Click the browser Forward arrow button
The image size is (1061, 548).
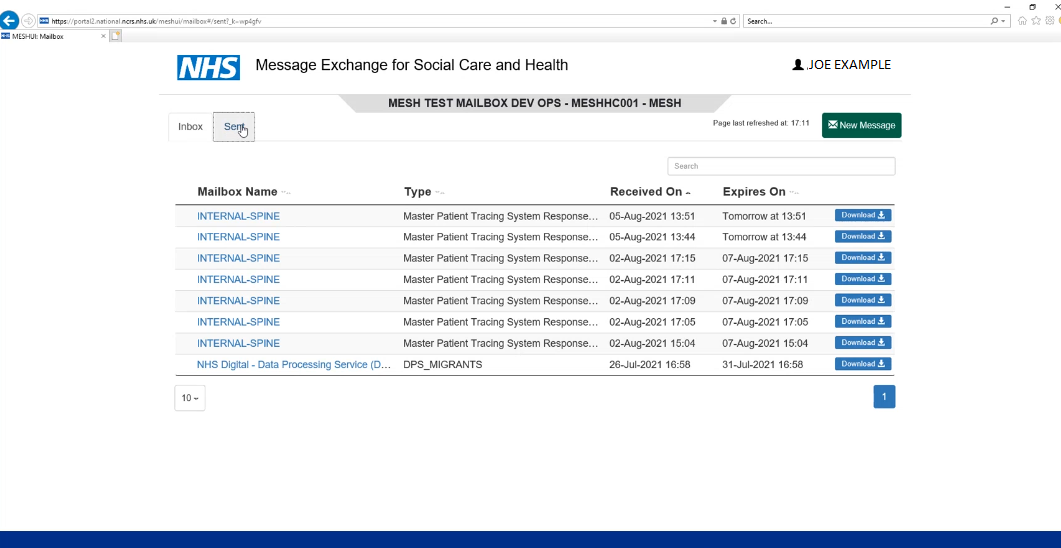click(x=28, y=21)
